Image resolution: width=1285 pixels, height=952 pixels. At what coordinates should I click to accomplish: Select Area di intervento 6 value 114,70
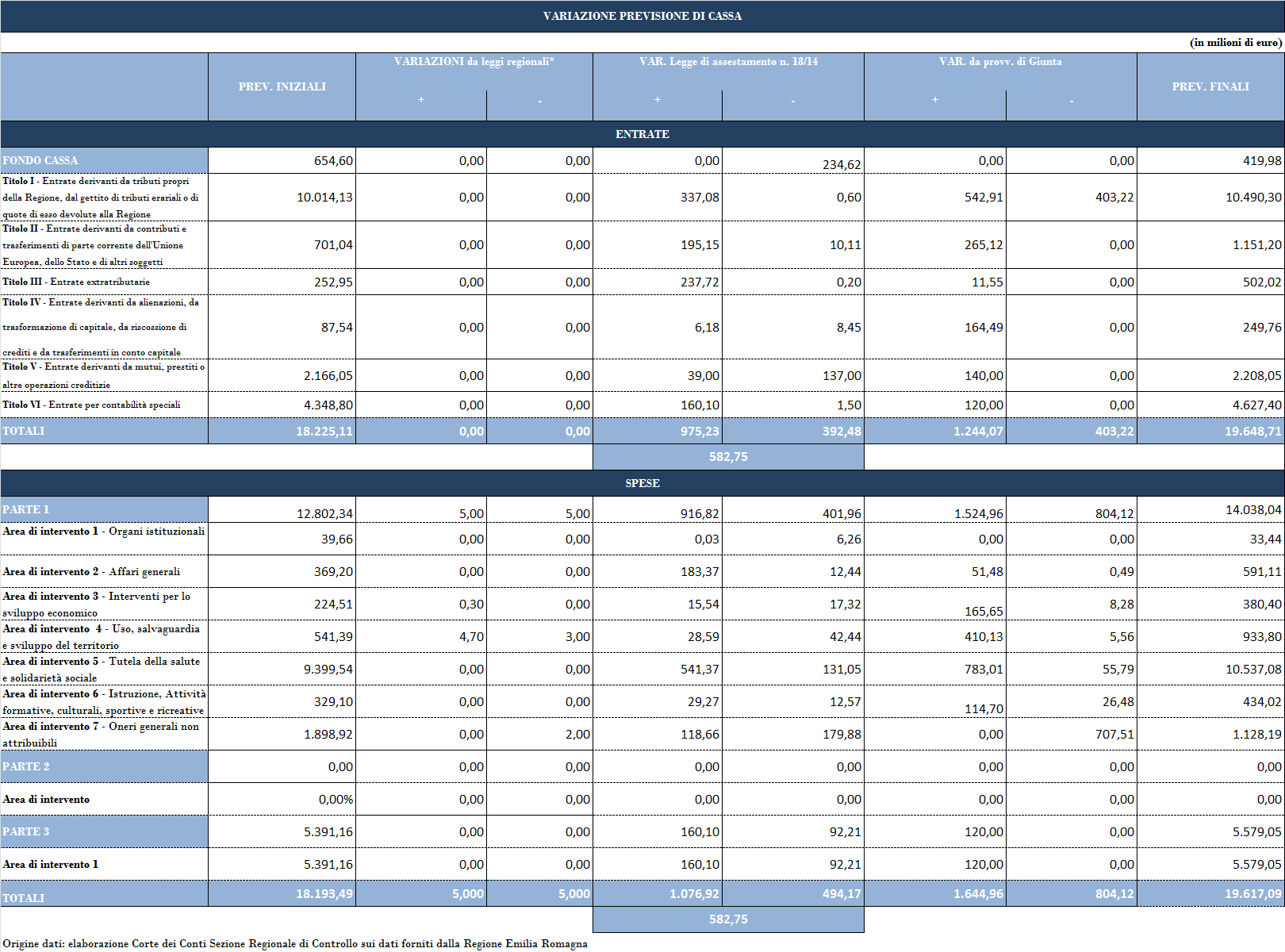click(x=984, y=708)
